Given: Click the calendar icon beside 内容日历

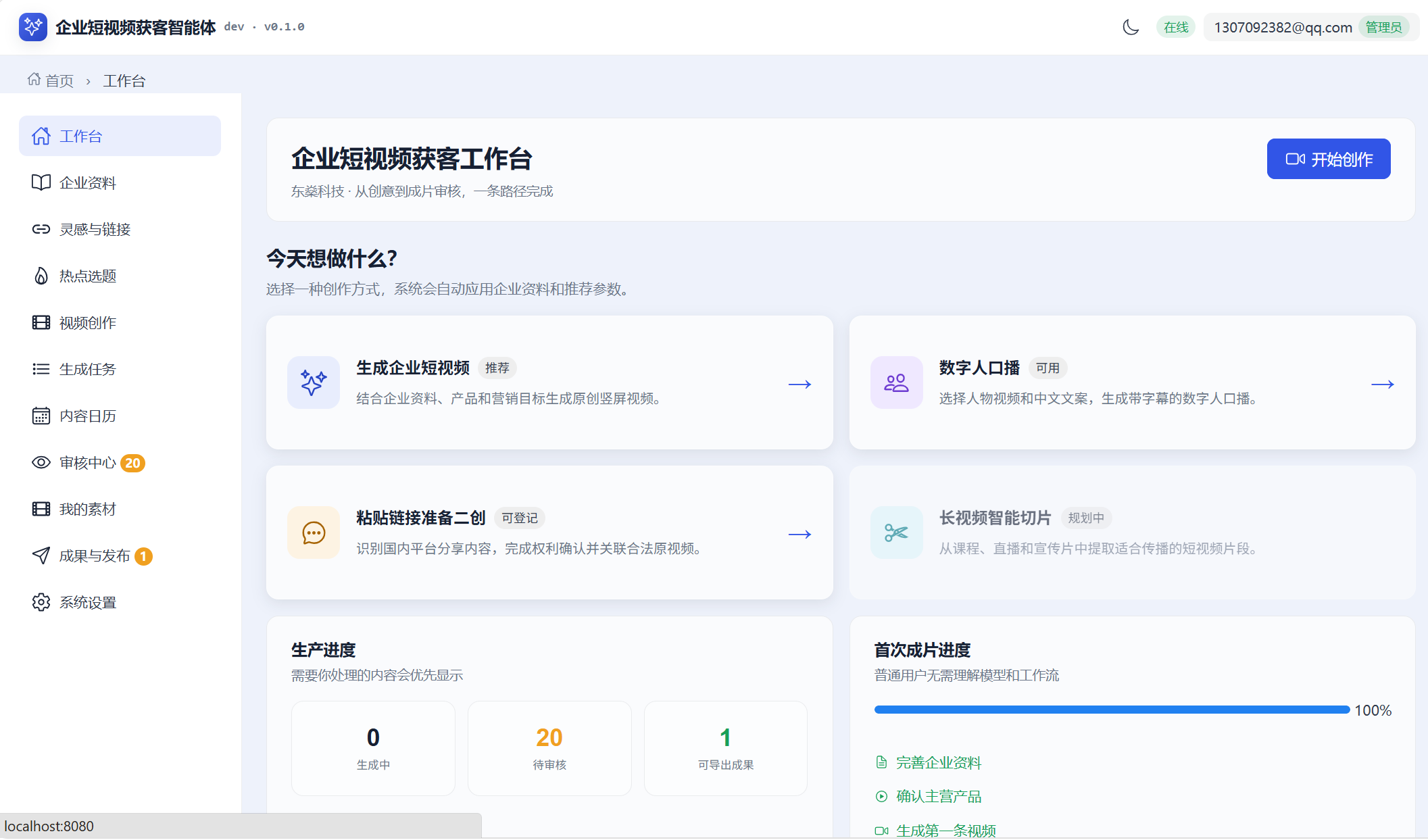Looking at the screenshot, I should 41,416.
